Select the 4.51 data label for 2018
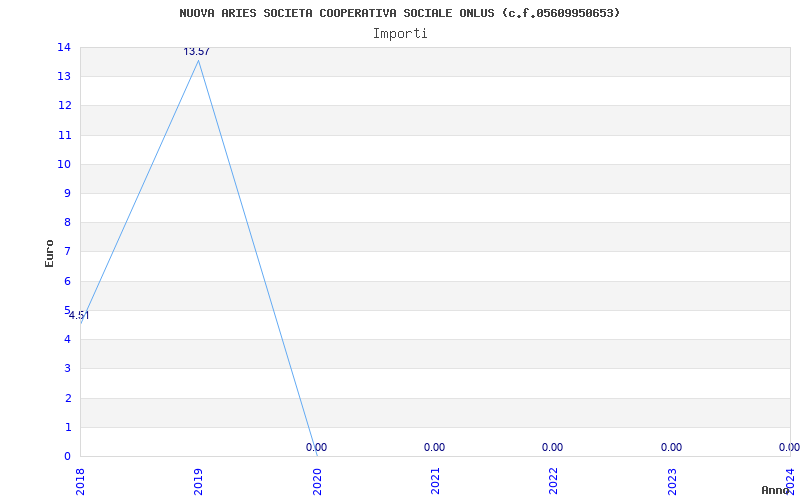Screen dimensions: 800x500 [79, 315]
